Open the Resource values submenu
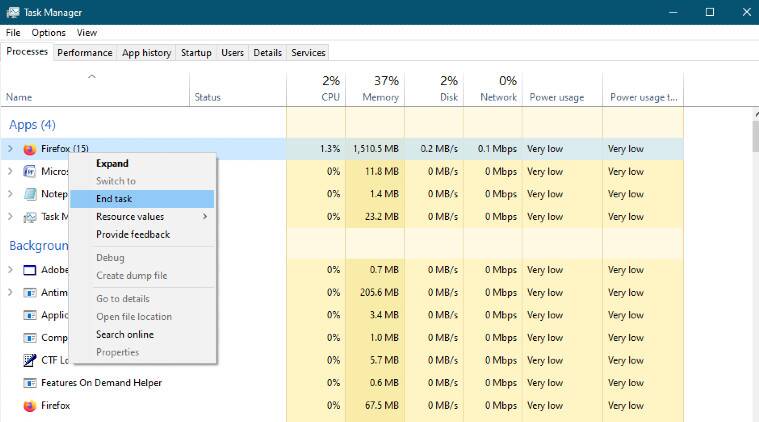 140,217
